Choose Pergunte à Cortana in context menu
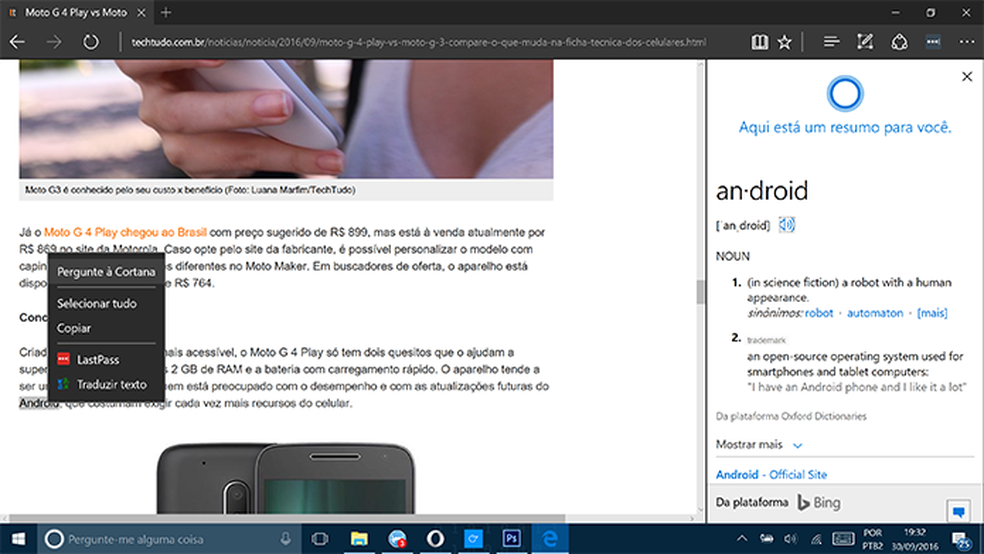This screenshot has height=554, width=984. [106, 272]
